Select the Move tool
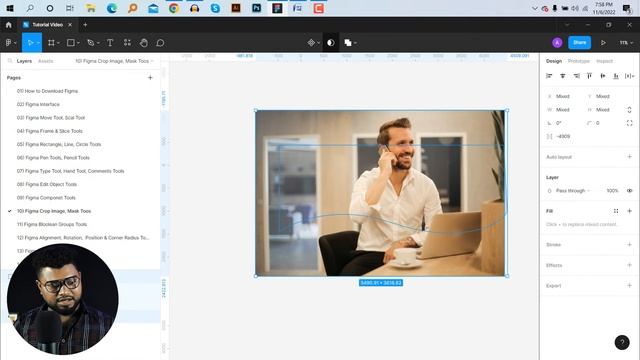The image size is (640, 360). pos(30,42)
